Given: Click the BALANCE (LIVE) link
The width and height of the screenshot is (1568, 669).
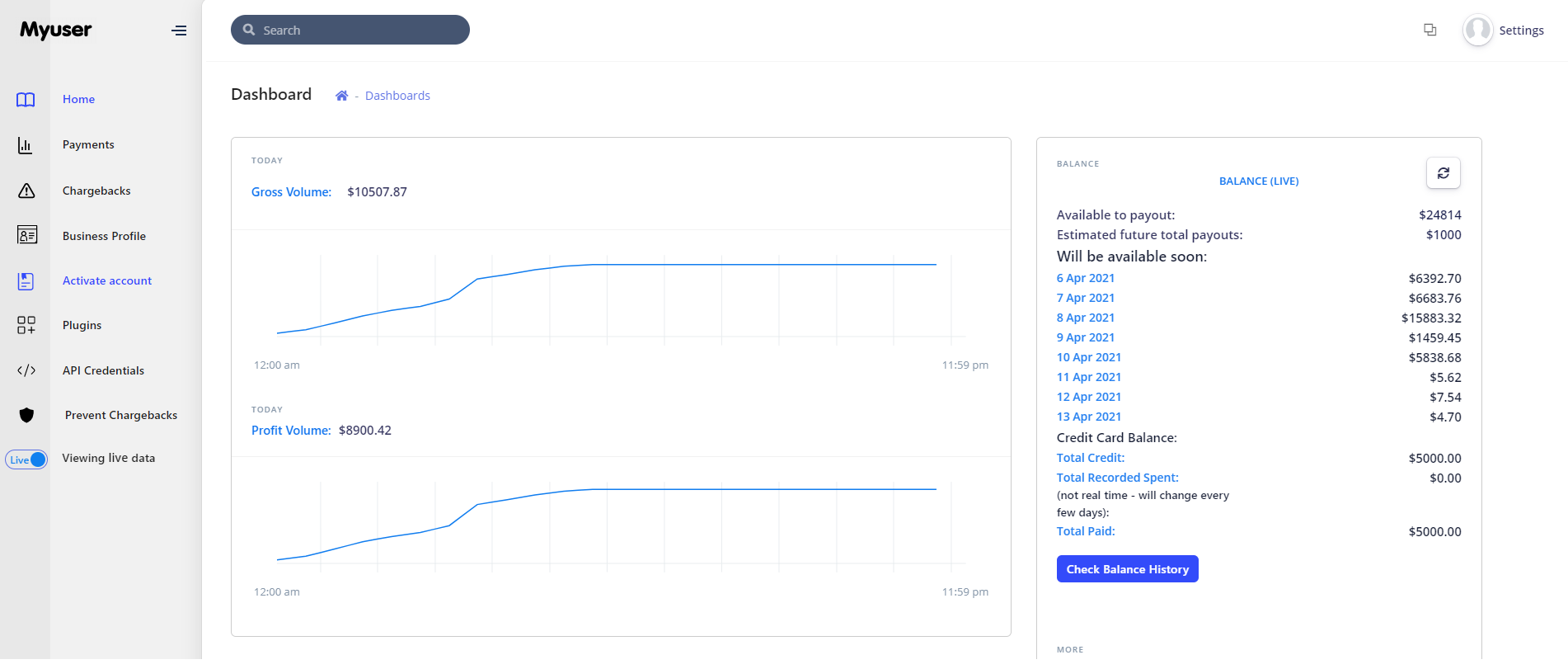Looking at the screenshot, I should pos(1258,181).
